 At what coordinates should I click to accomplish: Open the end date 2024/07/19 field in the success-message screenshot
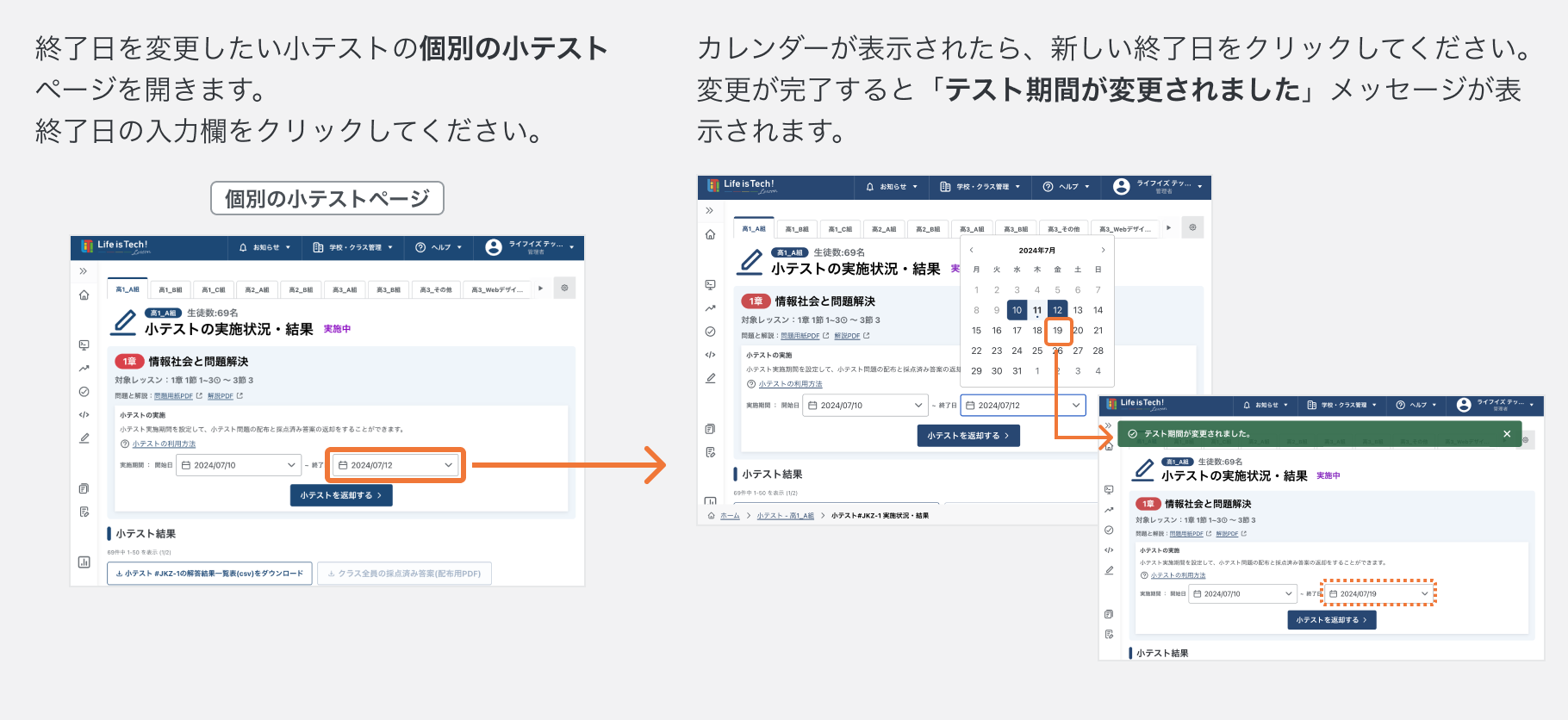tap(1378, 593)
